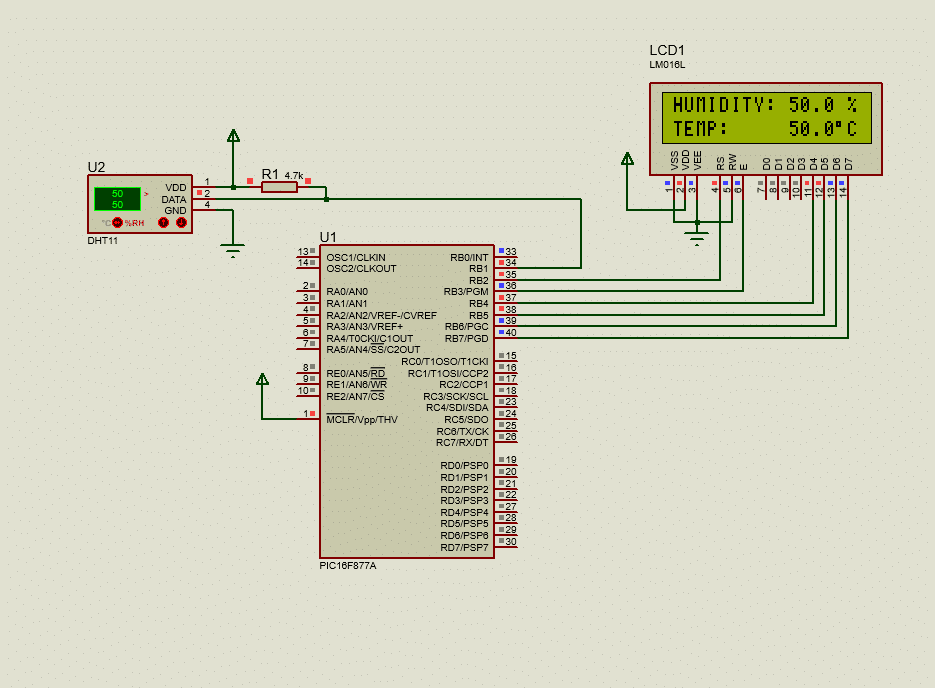Image resolution: width=935 pixels, height=688 pixels.
Task: Click the LCD D4 pin label
Action: tap(813, 164)
